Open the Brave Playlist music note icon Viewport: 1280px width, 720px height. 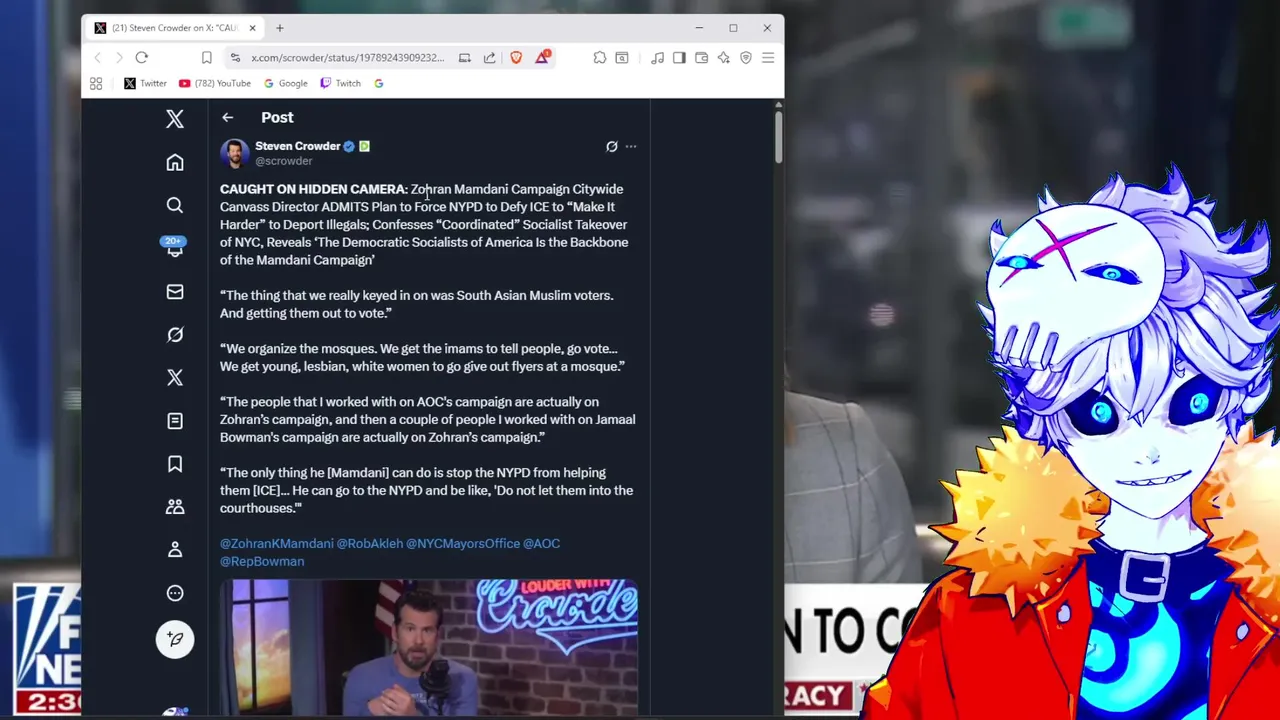(657, 58)
